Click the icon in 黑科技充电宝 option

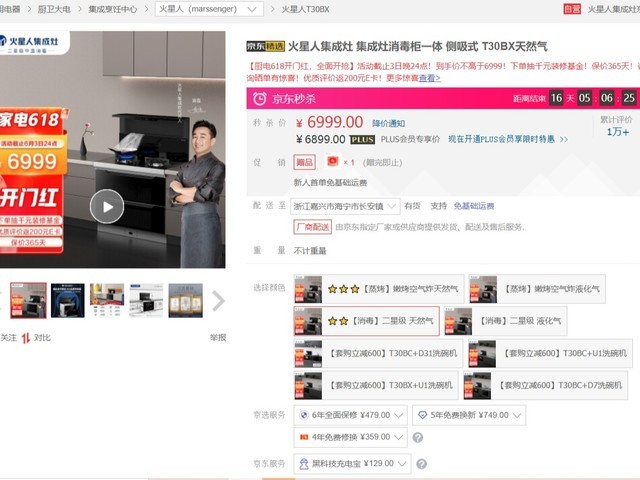(x=304, y=464)
